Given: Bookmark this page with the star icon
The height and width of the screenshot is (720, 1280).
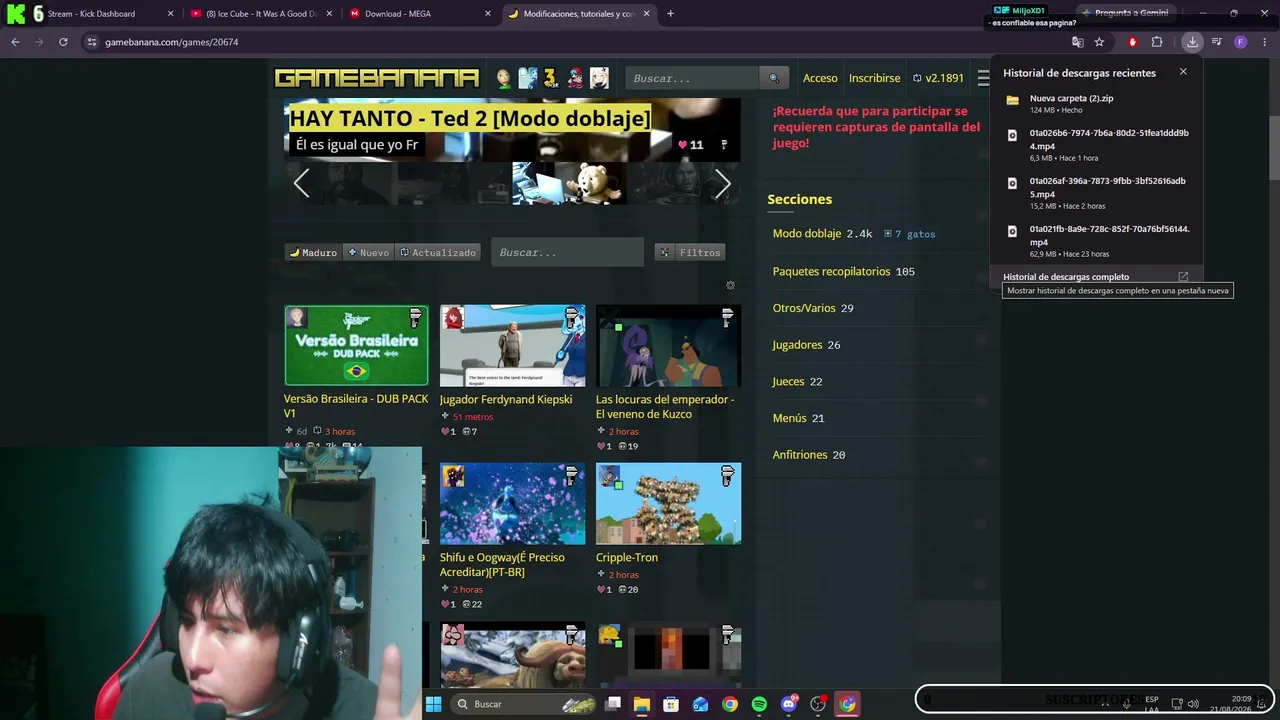Looking at the screenshot, I should coord(1099,42).
